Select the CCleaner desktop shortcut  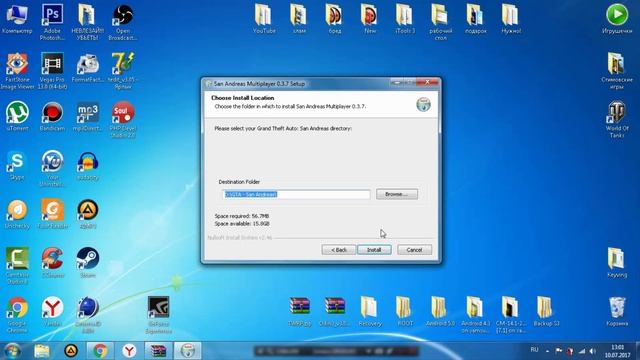pos(52,262)
